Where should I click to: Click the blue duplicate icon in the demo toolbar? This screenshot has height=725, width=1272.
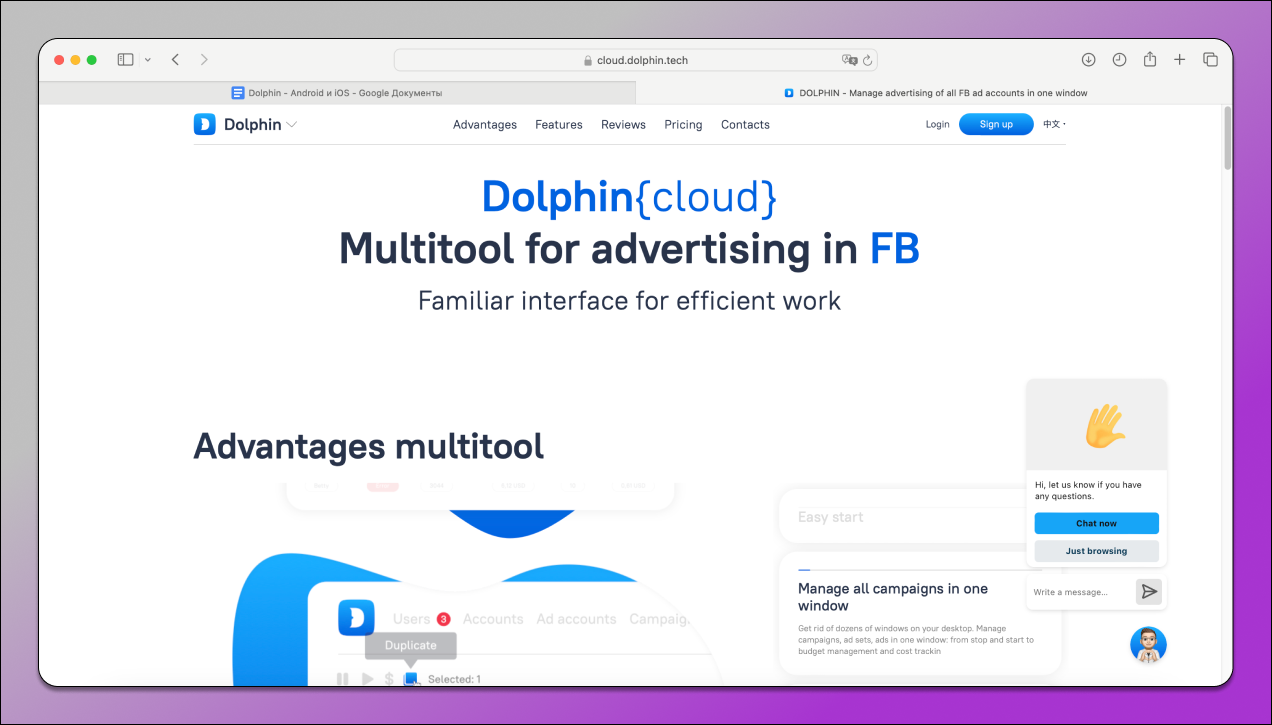click(x=411, y=679)
